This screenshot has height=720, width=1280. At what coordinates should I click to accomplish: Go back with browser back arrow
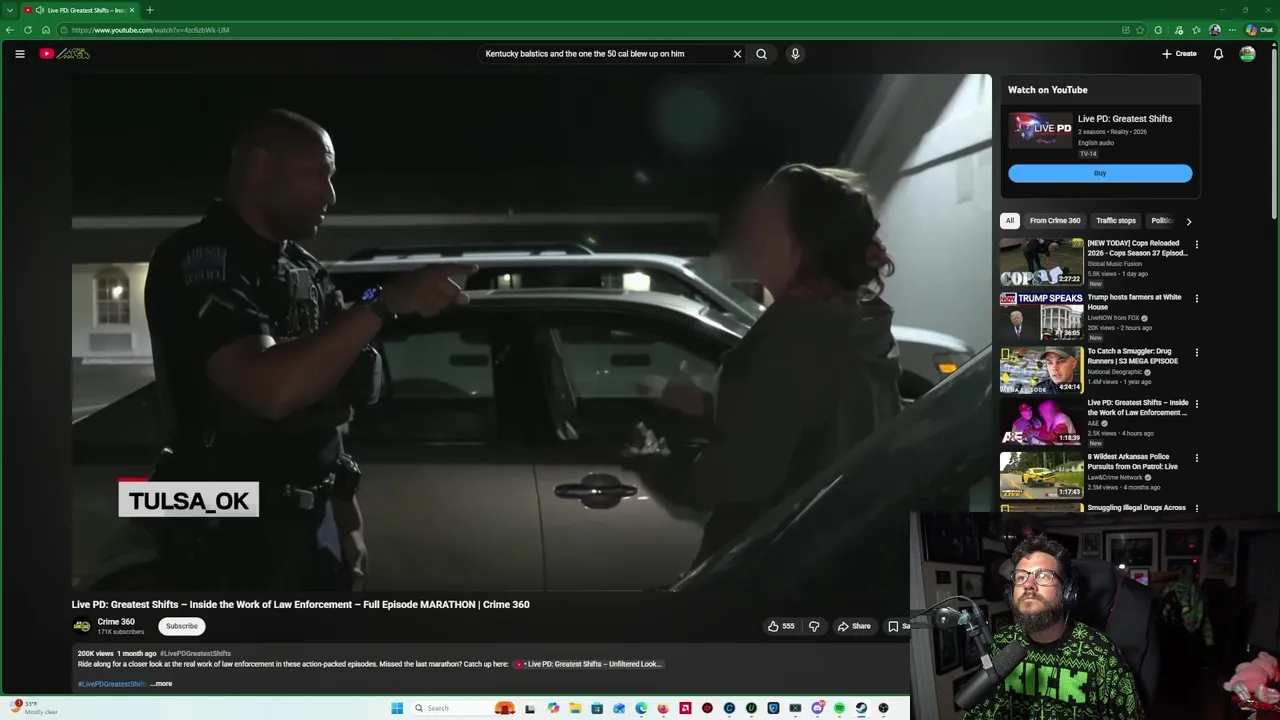coord(10,30)
